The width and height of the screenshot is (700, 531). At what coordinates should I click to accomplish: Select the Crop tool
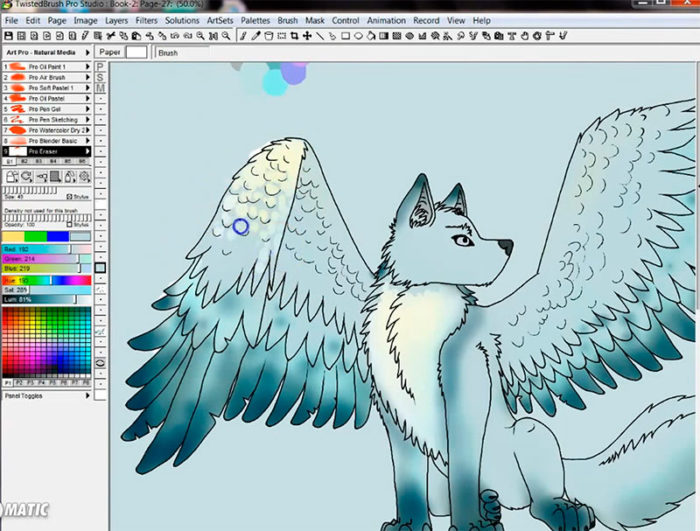coord(294,36)
